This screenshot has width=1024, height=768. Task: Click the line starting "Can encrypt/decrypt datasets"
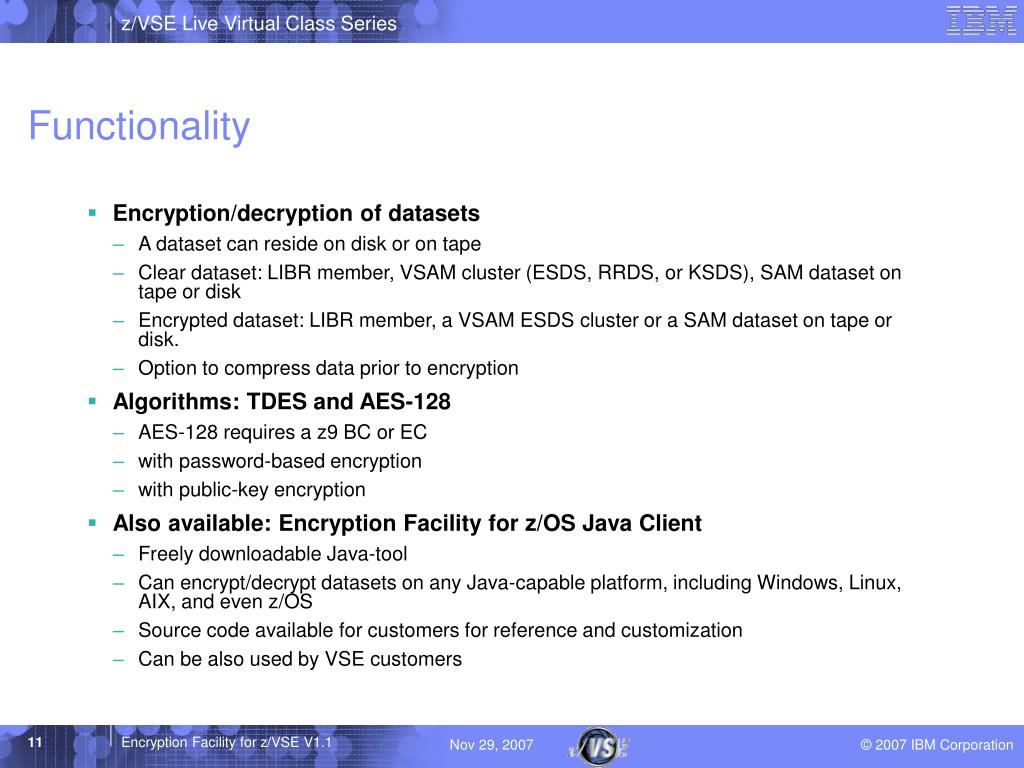[x=519, y=592]
